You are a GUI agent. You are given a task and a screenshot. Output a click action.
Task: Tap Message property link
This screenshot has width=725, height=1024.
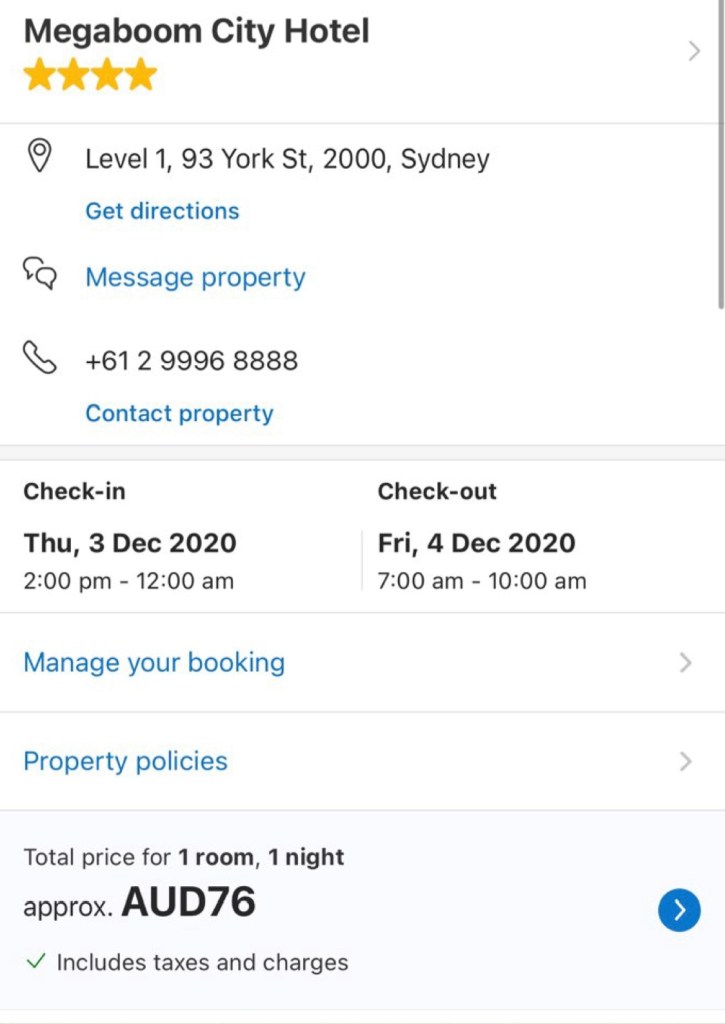click(195, 277)
